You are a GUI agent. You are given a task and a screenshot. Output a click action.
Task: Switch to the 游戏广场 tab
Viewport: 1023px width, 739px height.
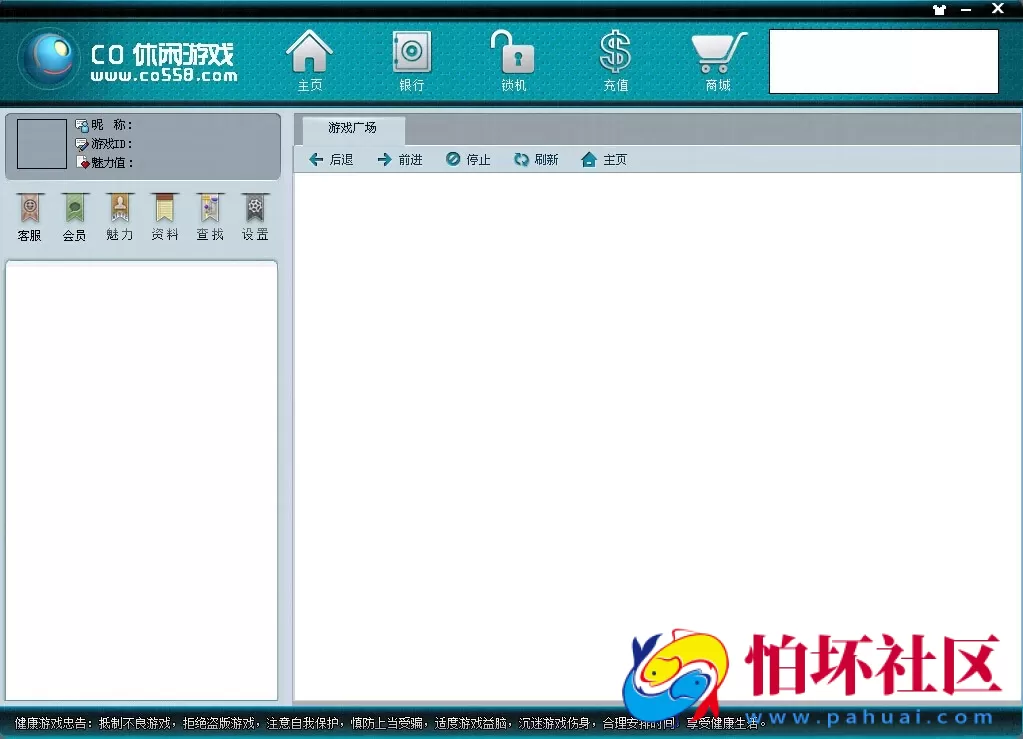(x=352, y=128)
